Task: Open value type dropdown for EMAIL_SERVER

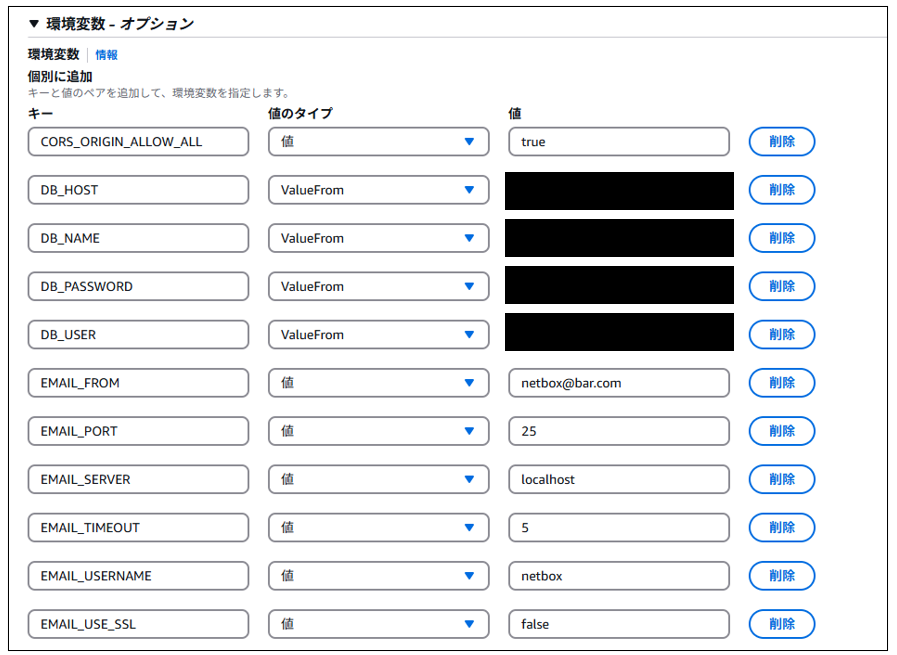Action: (379, 479)
